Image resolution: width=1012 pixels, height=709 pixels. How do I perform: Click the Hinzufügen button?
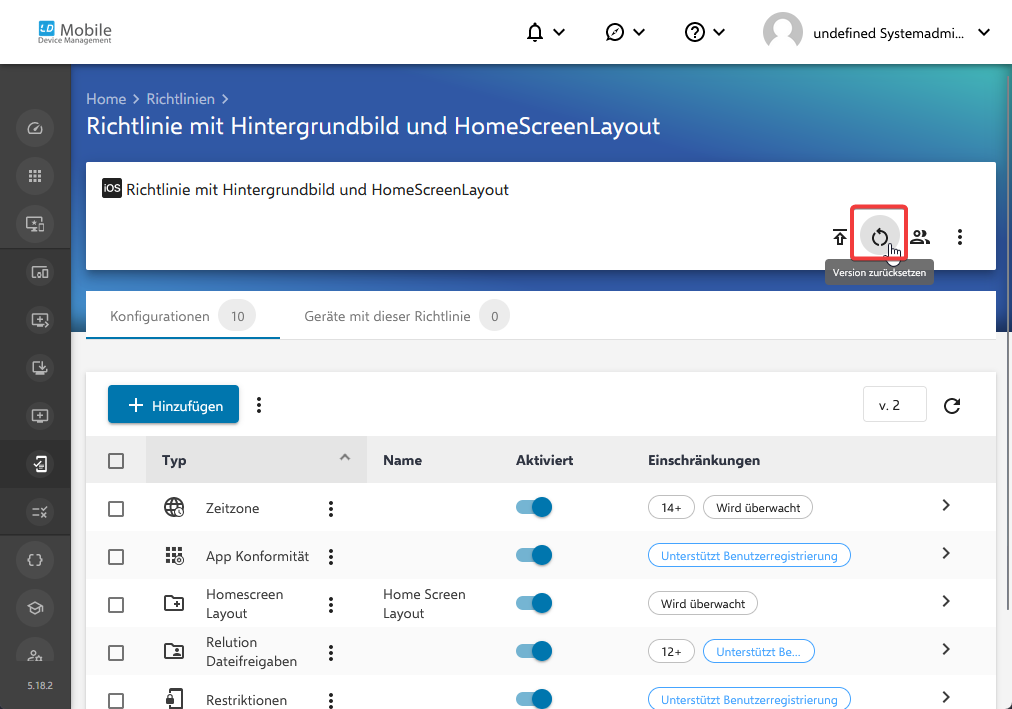pyautogui.click(x=173, y=404)
